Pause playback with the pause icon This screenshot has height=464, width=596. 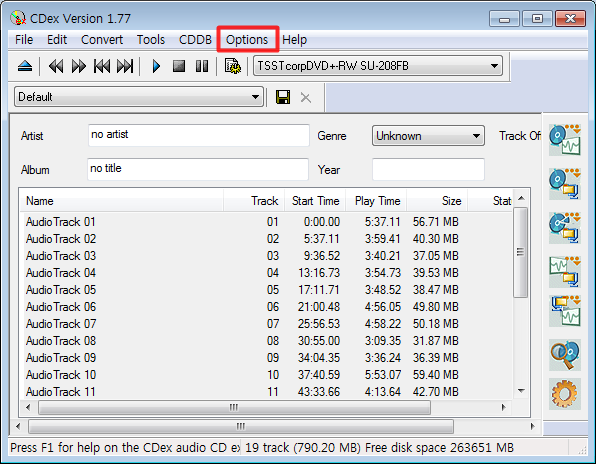(202, 67)
